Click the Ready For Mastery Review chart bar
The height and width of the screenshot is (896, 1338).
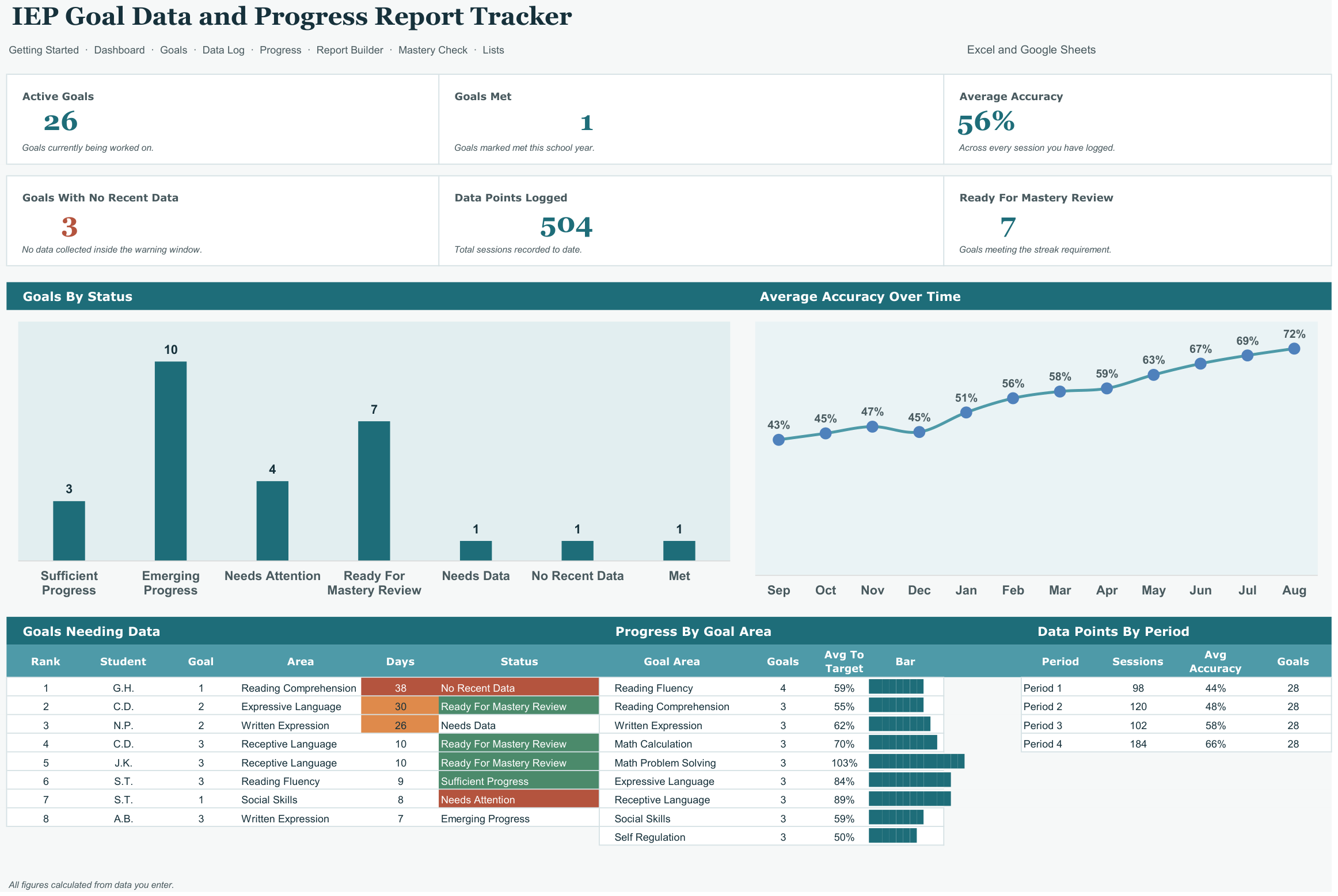tap(374, 491)
